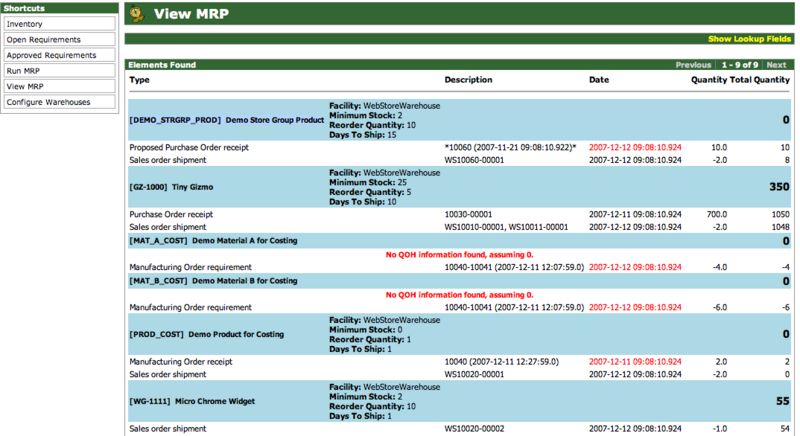
Task: Select PROD_COST Demo Product for Costing
Action: click(459, 335)
